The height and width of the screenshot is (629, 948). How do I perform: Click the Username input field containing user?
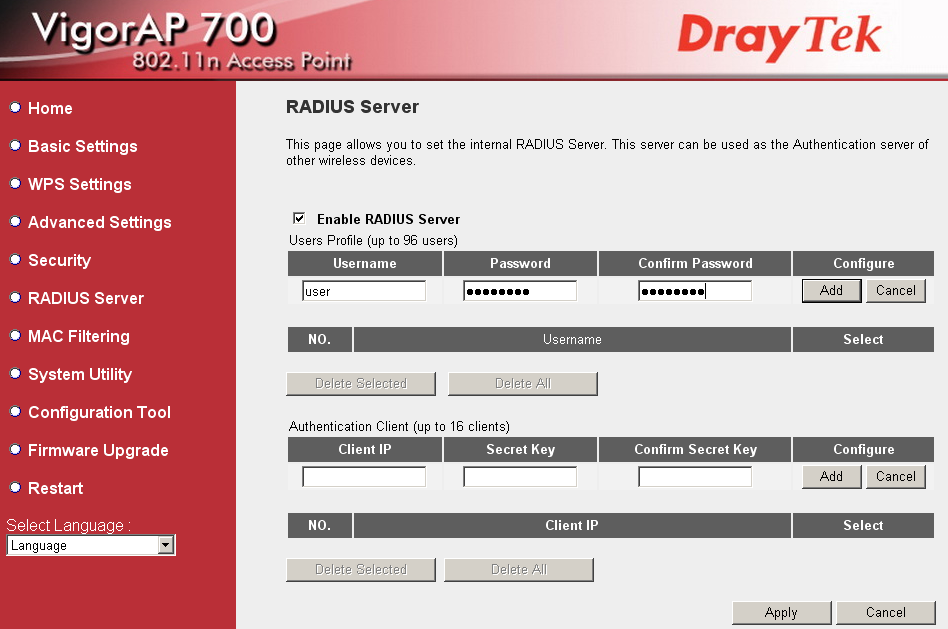click(x=364, y=290)
